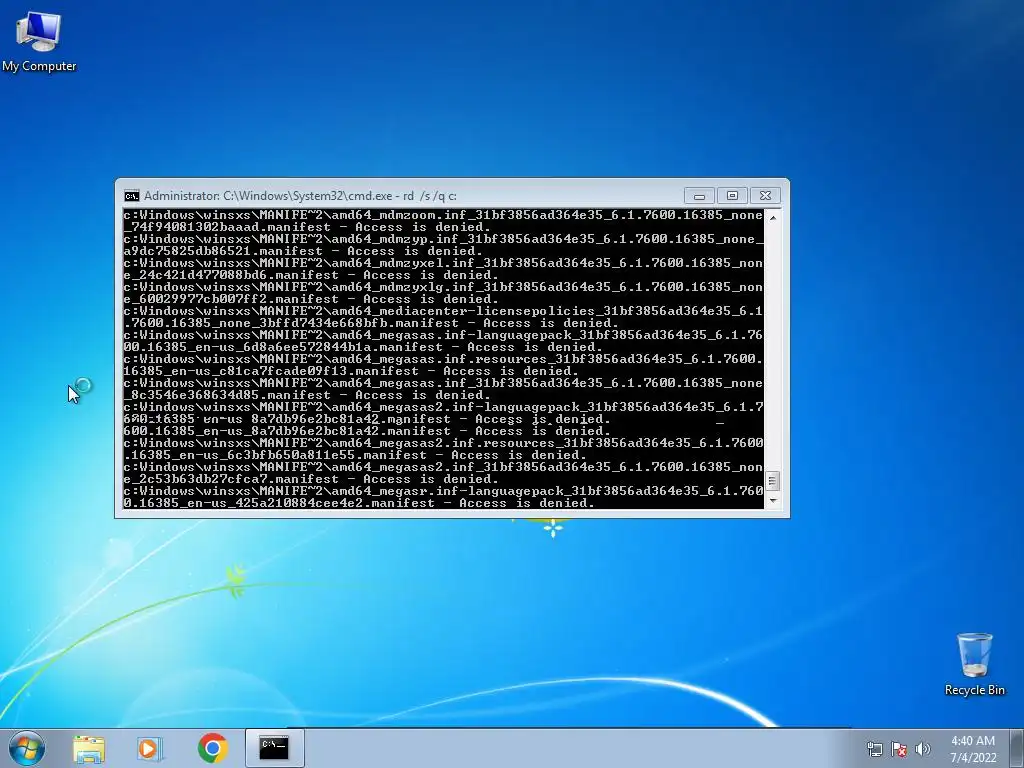This screenshot has width=1024, height=768.
Task: Maximize the cmd.exe window
Action: point(732,196)
